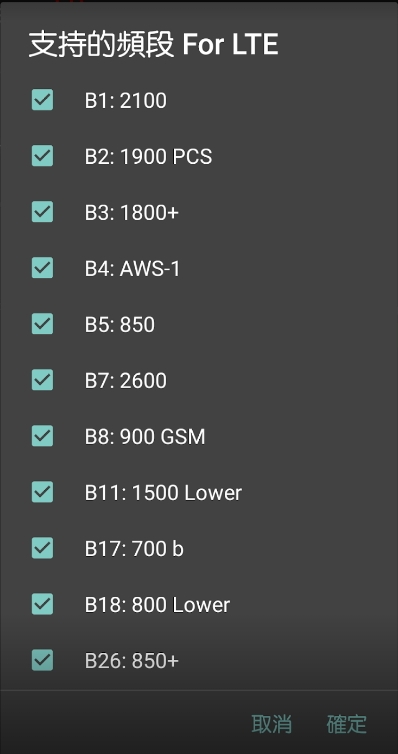Tap the B18: 800 Lower label text
This screenshot has width=398, height=754.
pos(158,605)
